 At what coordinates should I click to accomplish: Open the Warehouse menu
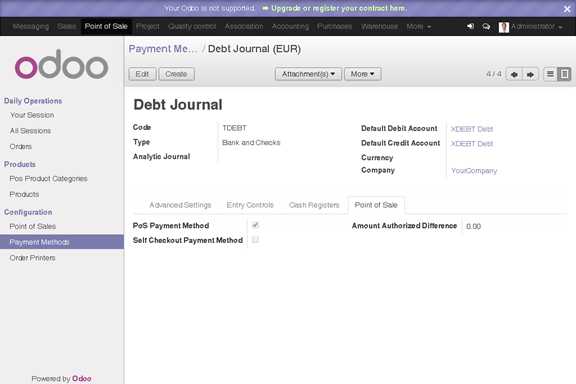click(379, 26)
